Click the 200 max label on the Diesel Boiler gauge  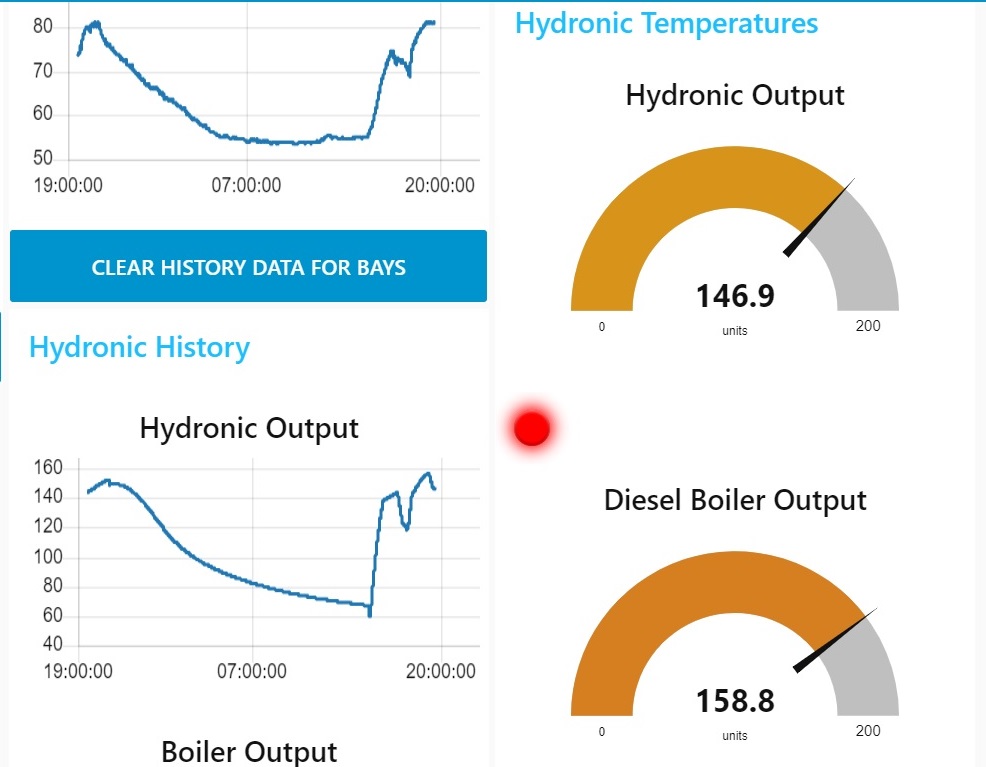pyautogui.click(x=868, y=731)
